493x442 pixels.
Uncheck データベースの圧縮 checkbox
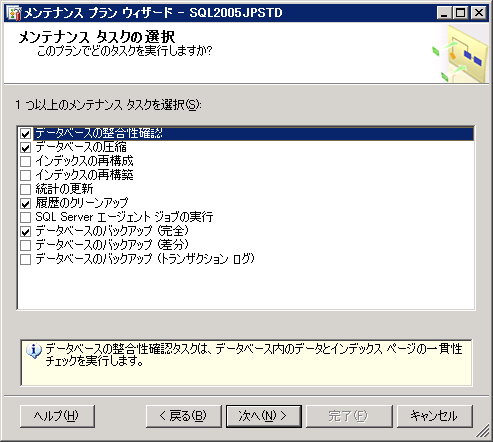[x=26, y=148]
